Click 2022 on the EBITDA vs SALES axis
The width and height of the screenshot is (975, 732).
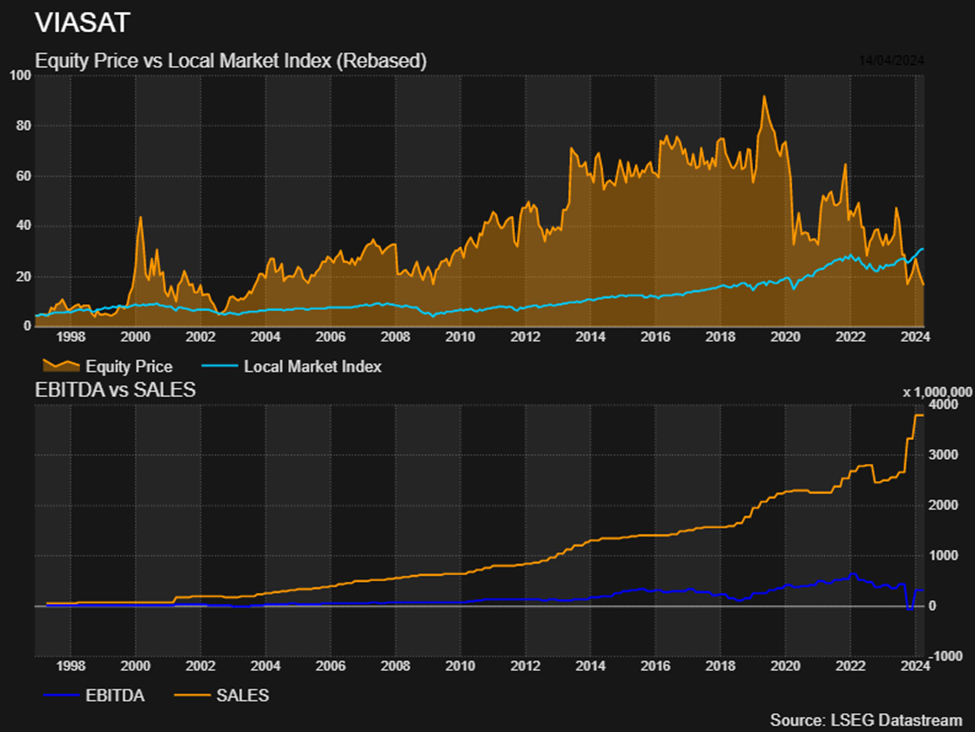(850, 666)
